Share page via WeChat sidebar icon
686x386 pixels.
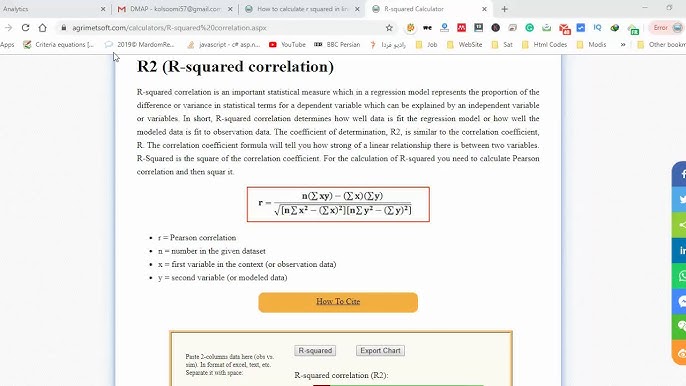click(679, 327)
